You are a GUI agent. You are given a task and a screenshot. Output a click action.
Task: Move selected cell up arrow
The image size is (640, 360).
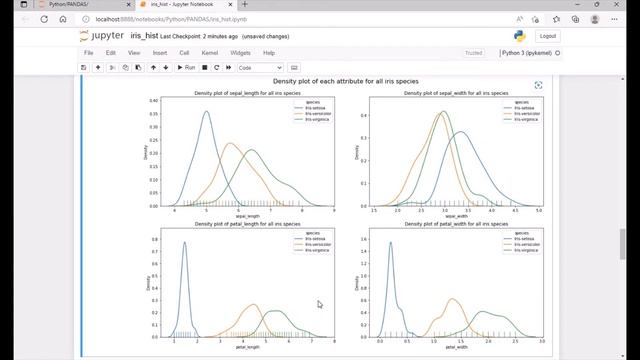[153, 68]
